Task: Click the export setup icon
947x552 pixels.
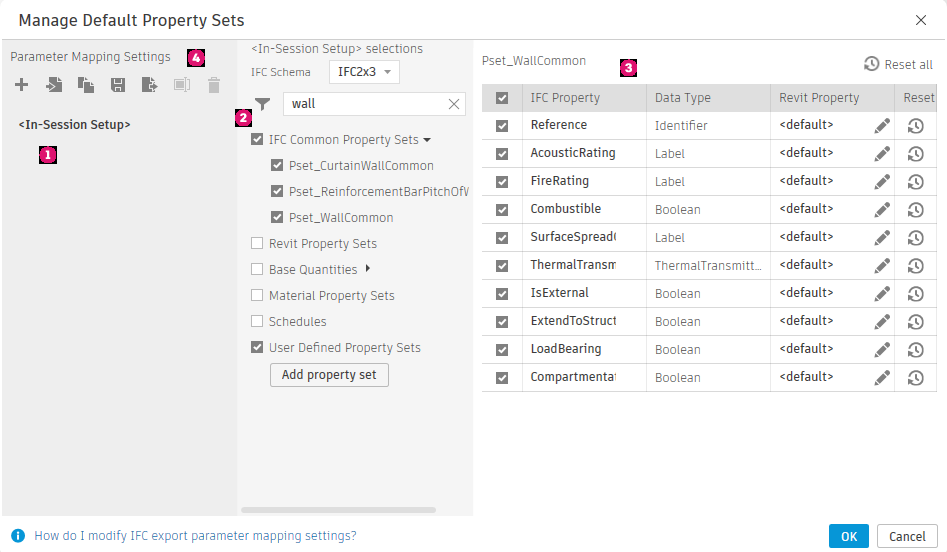Action: (x=149, y=86)
